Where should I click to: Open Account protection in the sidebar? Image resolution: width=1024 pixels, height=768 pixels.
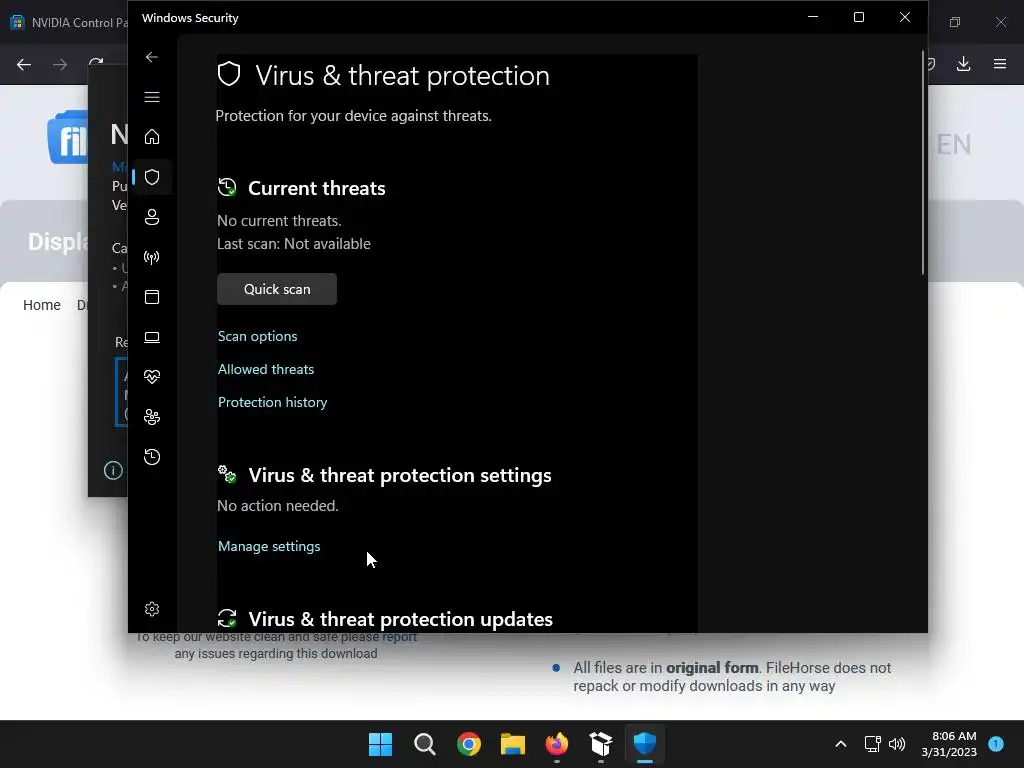152,217
